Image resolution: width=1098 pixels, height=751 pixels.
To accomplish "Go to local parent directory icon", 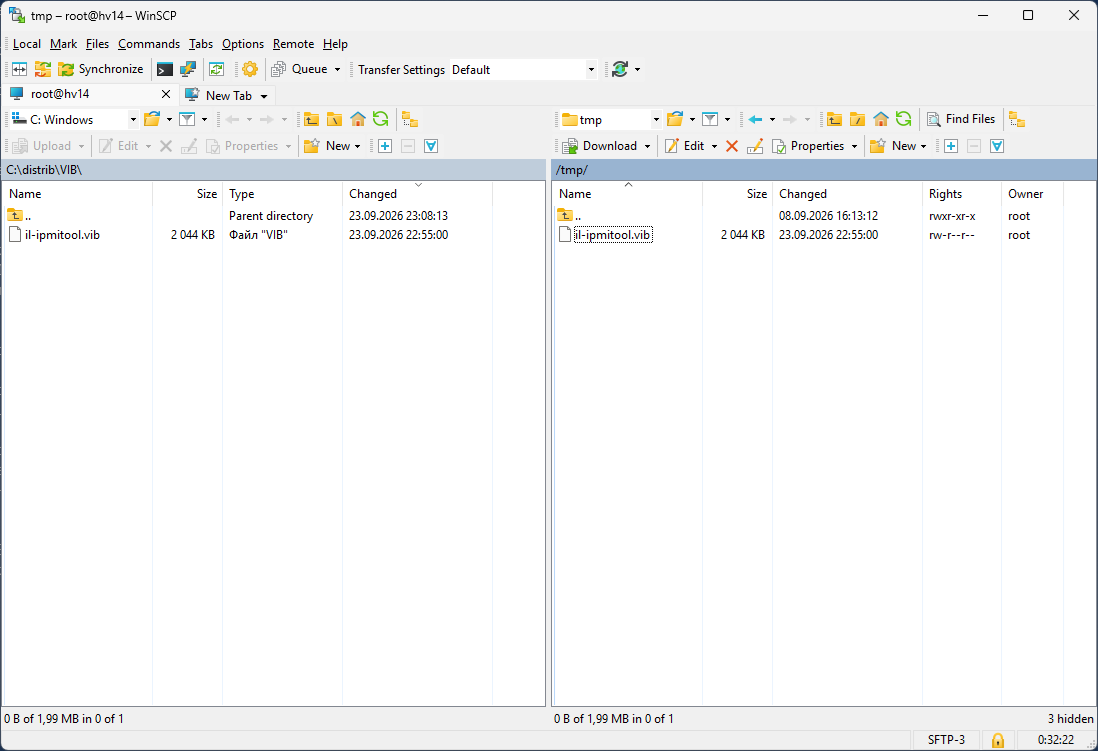I will (x=312, y=119).
